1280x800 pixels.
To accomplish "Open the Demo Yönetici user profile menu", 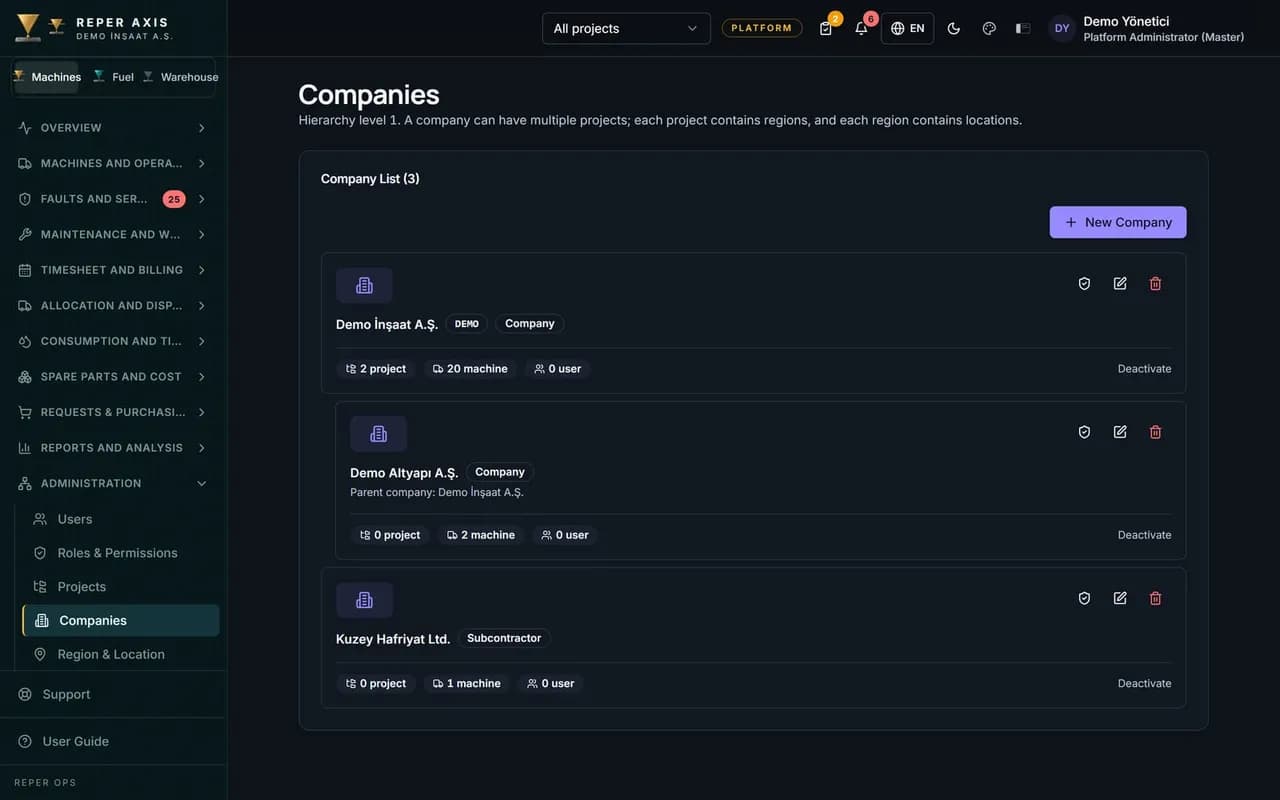I will click(1147, 28).
